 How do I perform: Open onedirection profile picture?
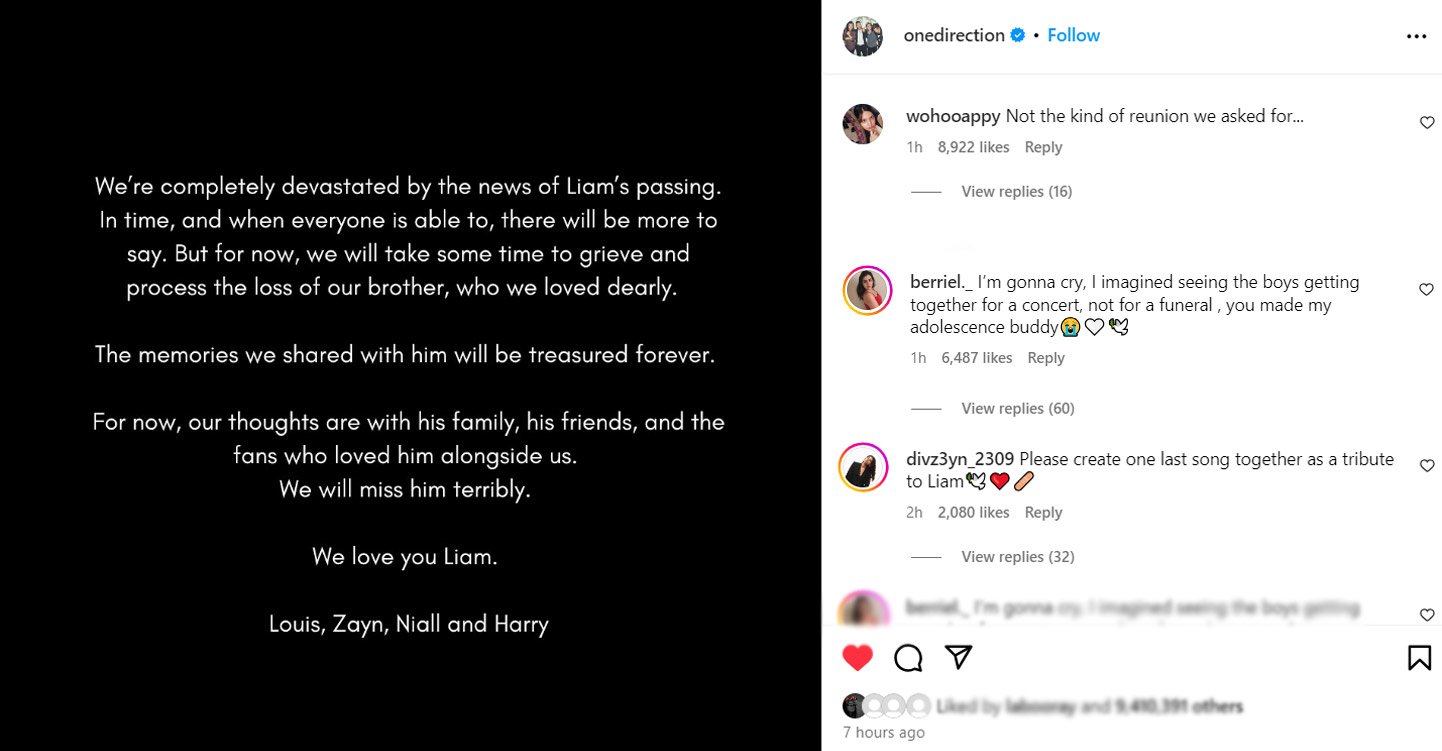(x=862, y=36)
